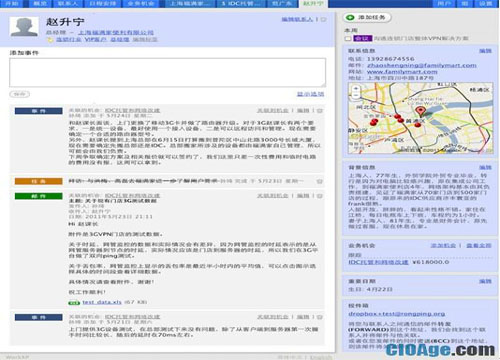Click trash icon on first event entry

pos(320,111)
